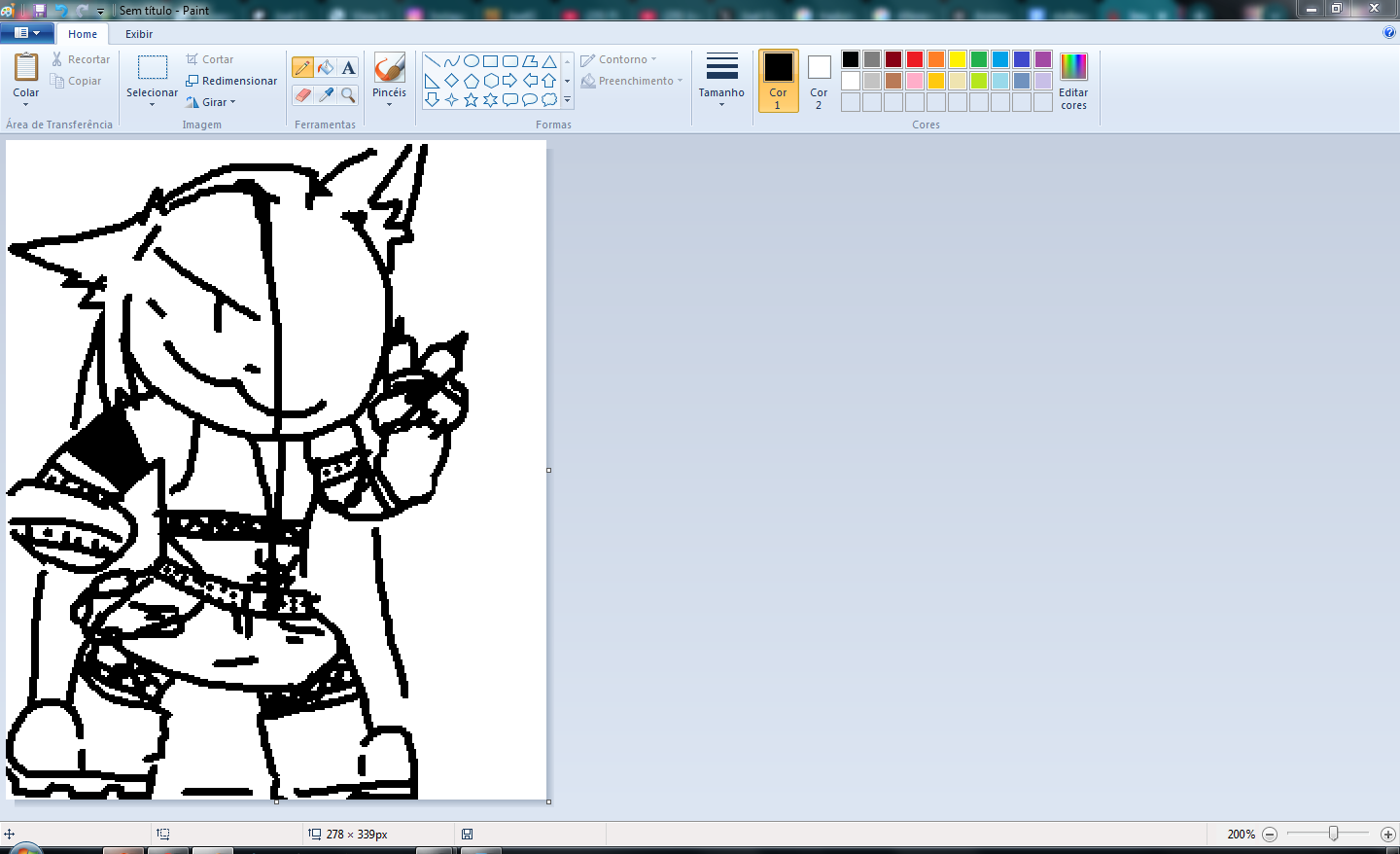Image resolution: width=1400 pixels, height=854 pixels.
Task: Open the Editar cores color editor
Action: pos(1073,81)
